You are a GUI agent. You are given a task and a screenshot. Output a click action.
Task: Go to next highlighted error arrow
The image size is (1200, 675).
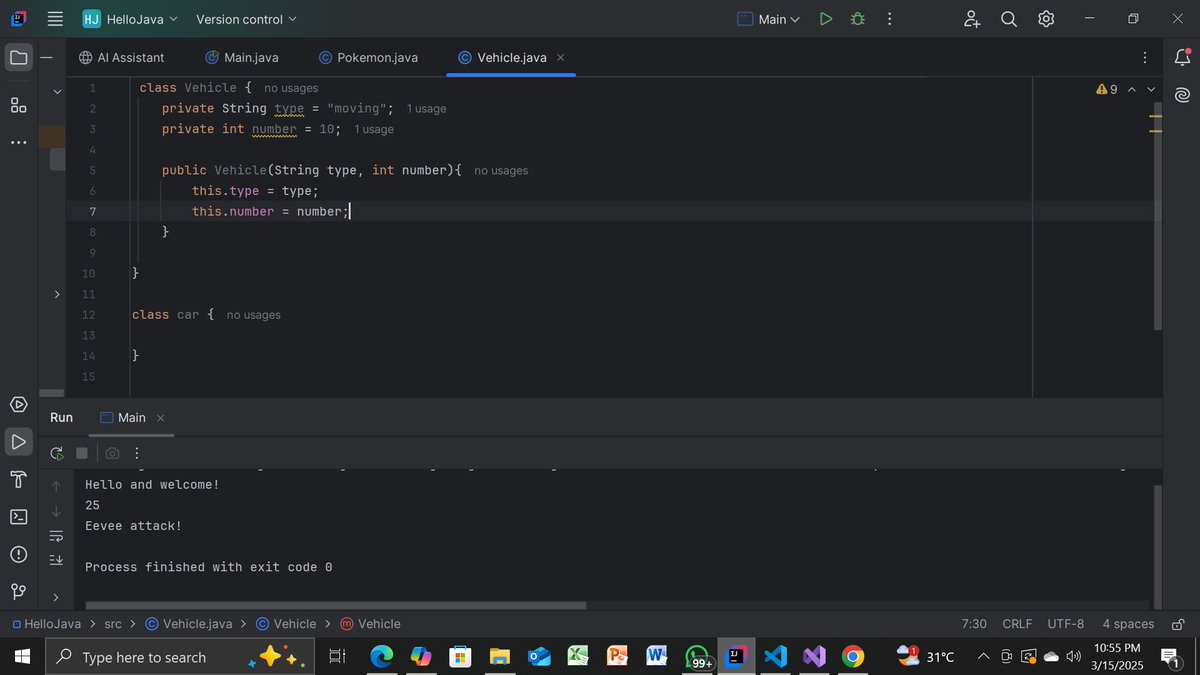[1151, 89]
